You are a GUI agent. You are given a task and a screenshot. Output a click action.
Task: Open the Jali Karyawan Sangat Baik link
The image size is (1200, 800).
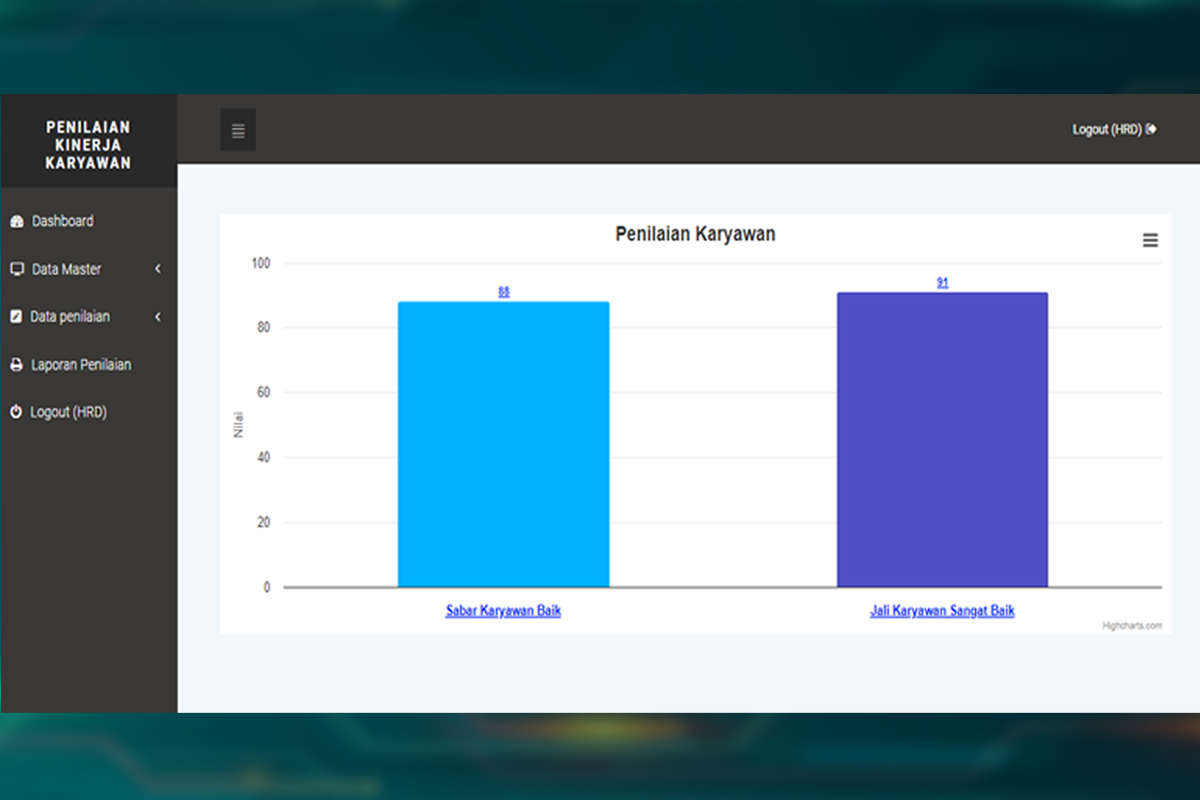[942, 610]
